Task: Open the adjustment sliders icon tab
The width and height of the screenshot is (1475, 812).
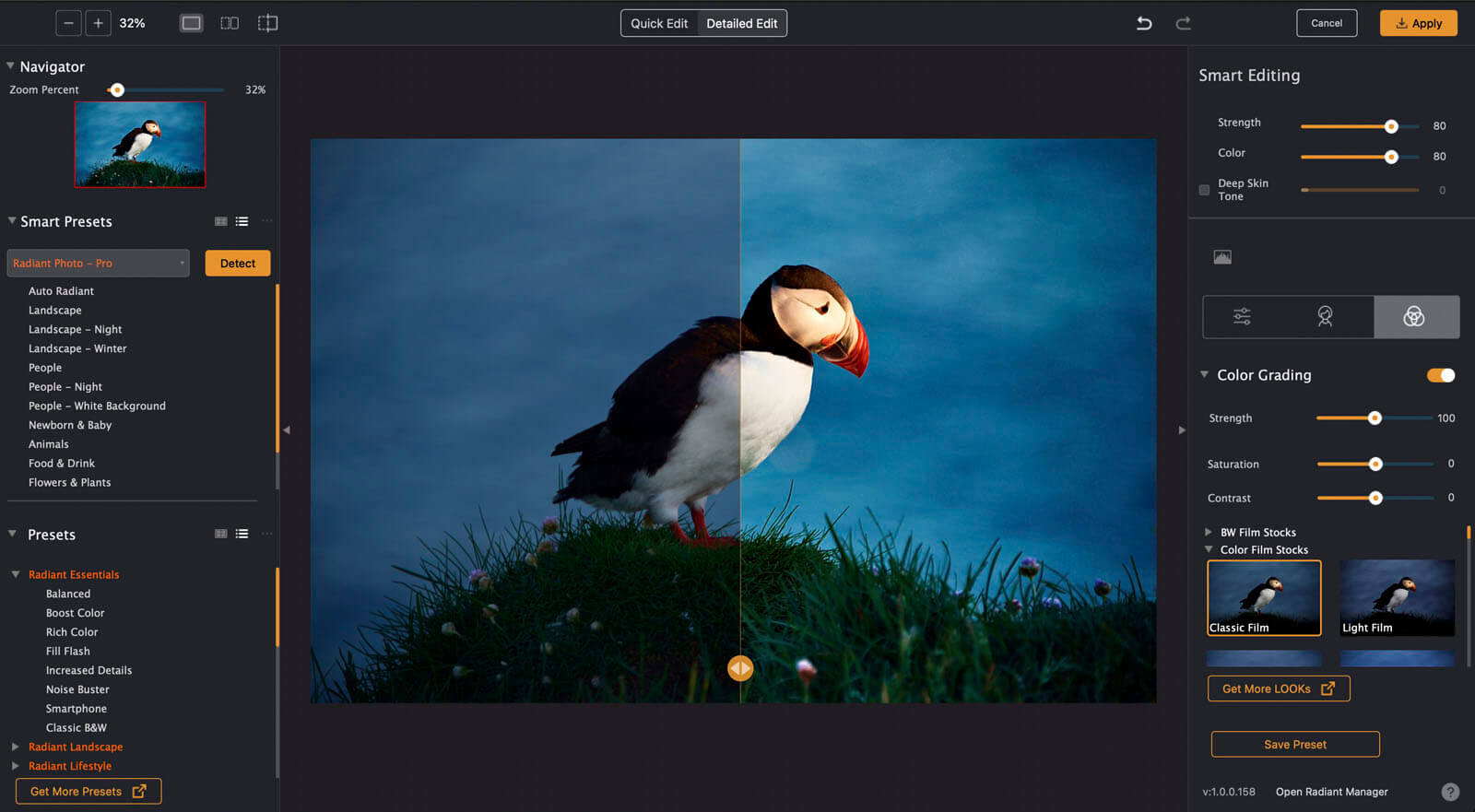Action: [x=1242, y=317]
